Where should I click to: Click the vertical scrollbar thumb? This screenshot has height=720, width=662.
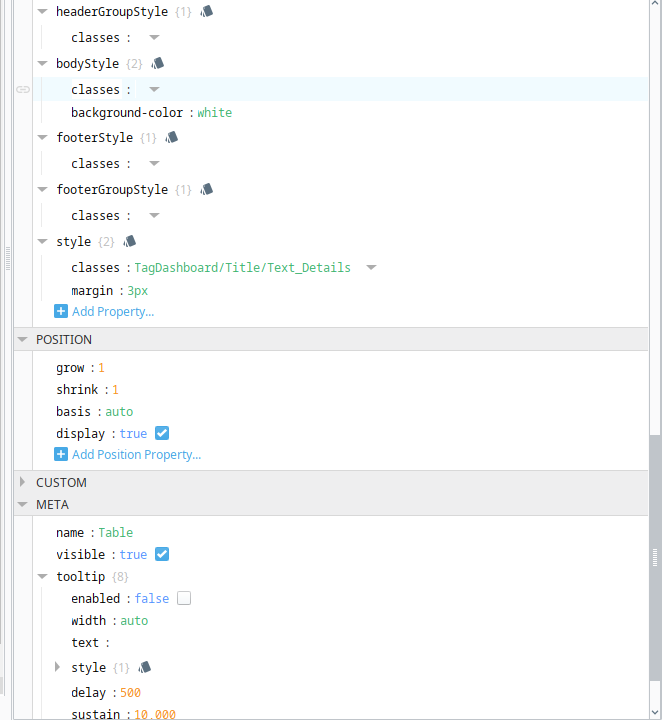655,557
